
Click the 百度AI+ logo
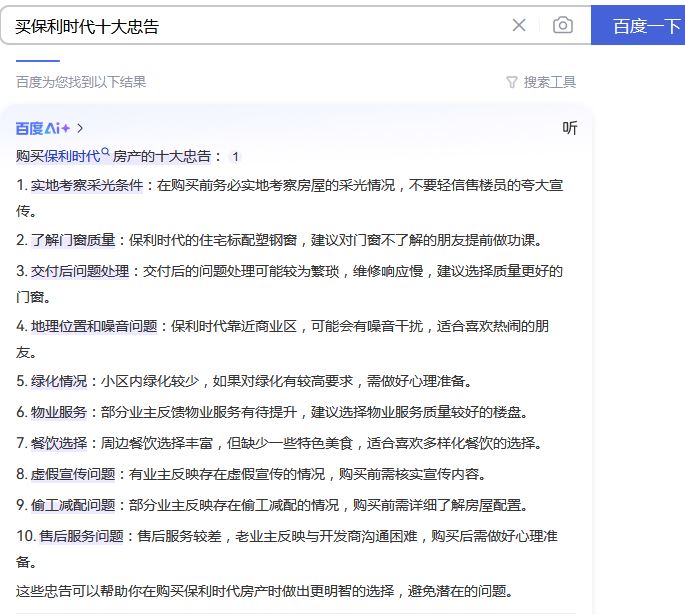tap(42, 128)
